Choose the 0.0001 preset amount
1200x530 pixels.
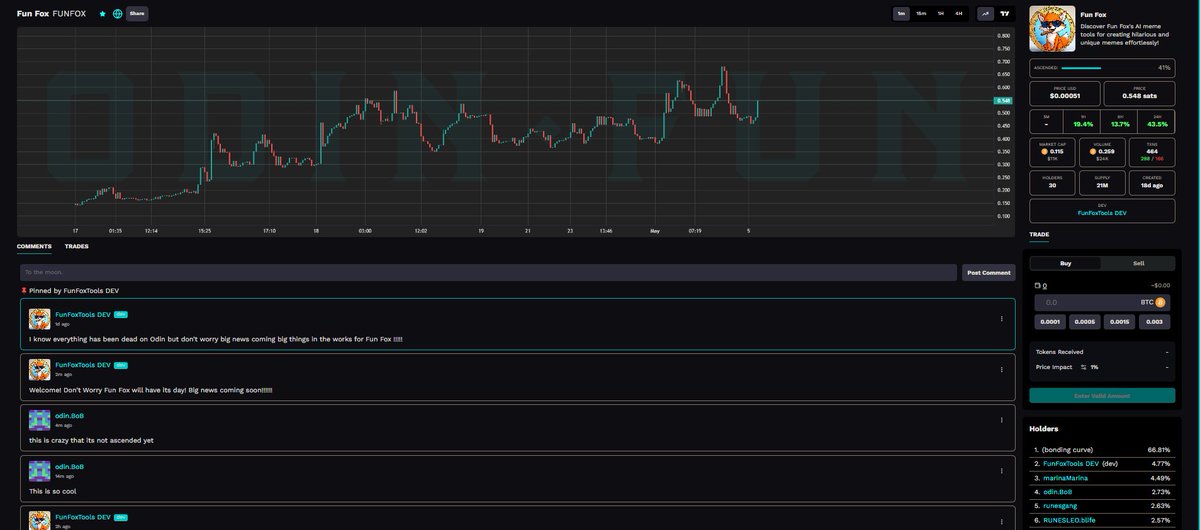pos(1049,322)
